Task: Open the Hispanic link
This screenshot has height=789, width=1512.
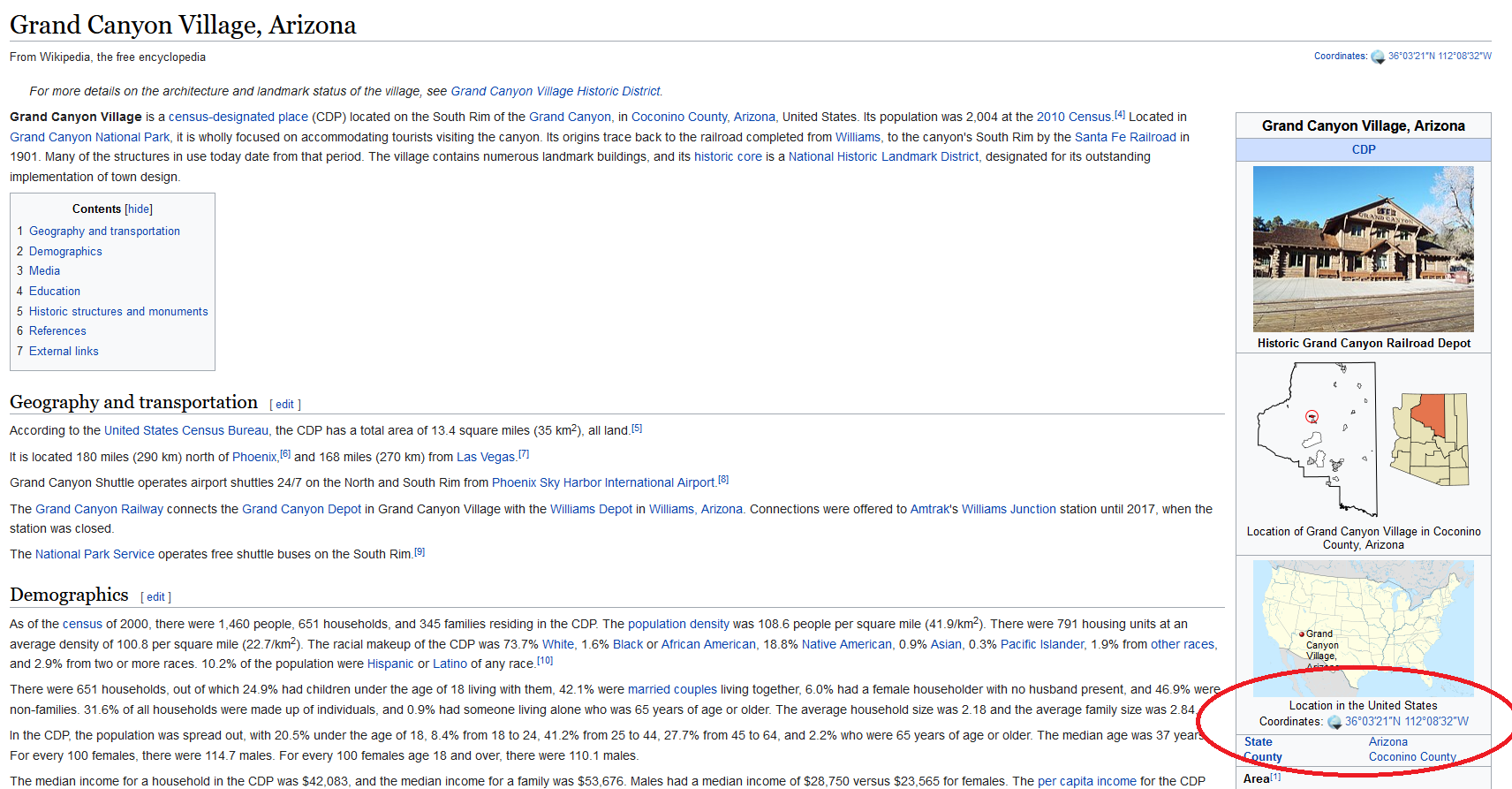Action: [x=390, y=664]
